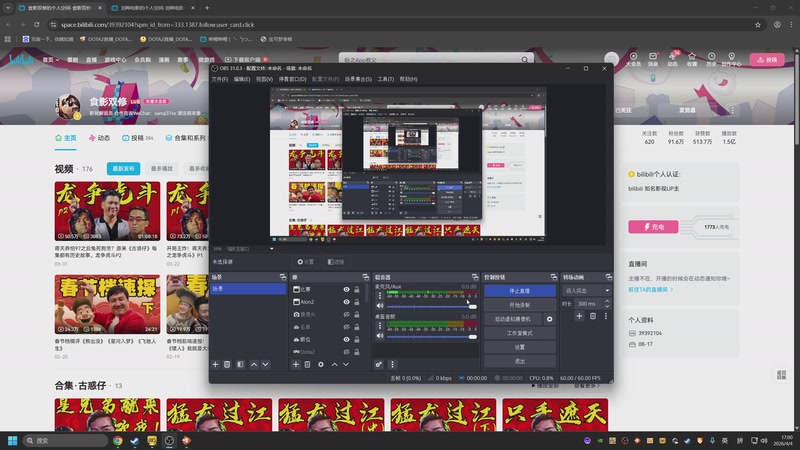Open the 淡入淡出 transition dropdown

[586, 290]
